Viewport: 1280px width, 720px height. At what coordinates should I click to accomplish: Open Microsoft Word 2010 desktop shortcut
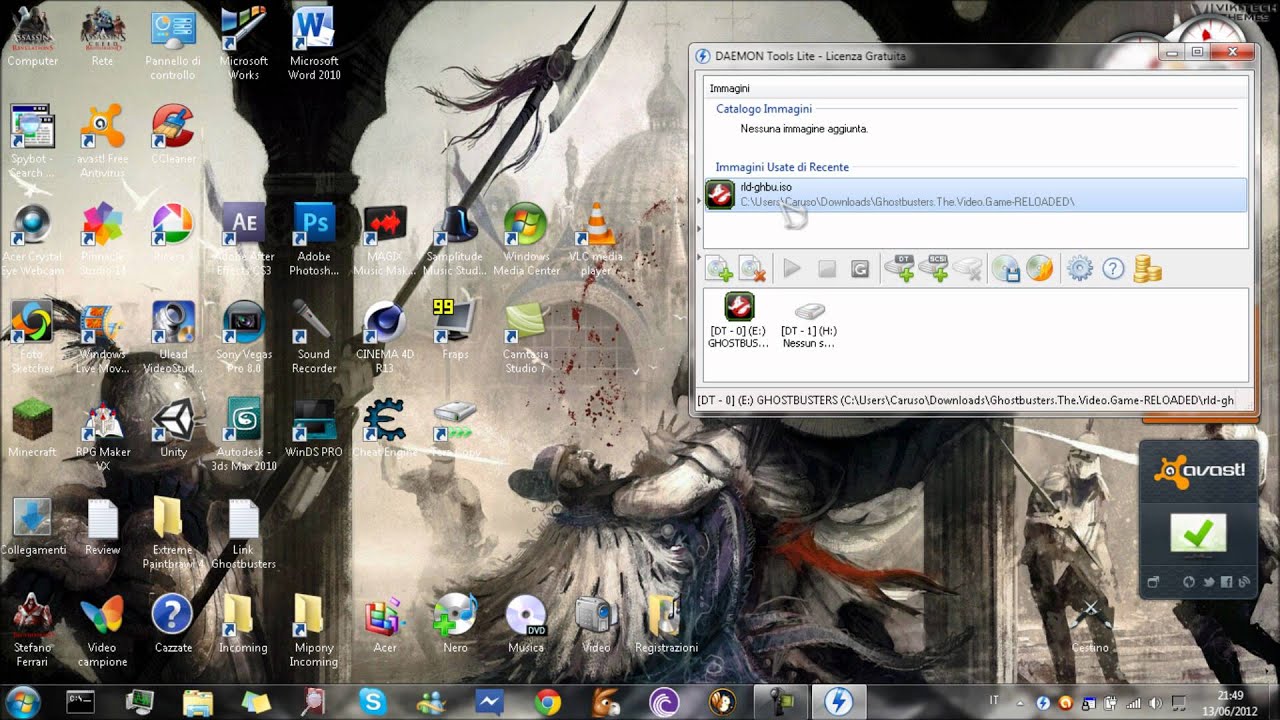[314, 44]
